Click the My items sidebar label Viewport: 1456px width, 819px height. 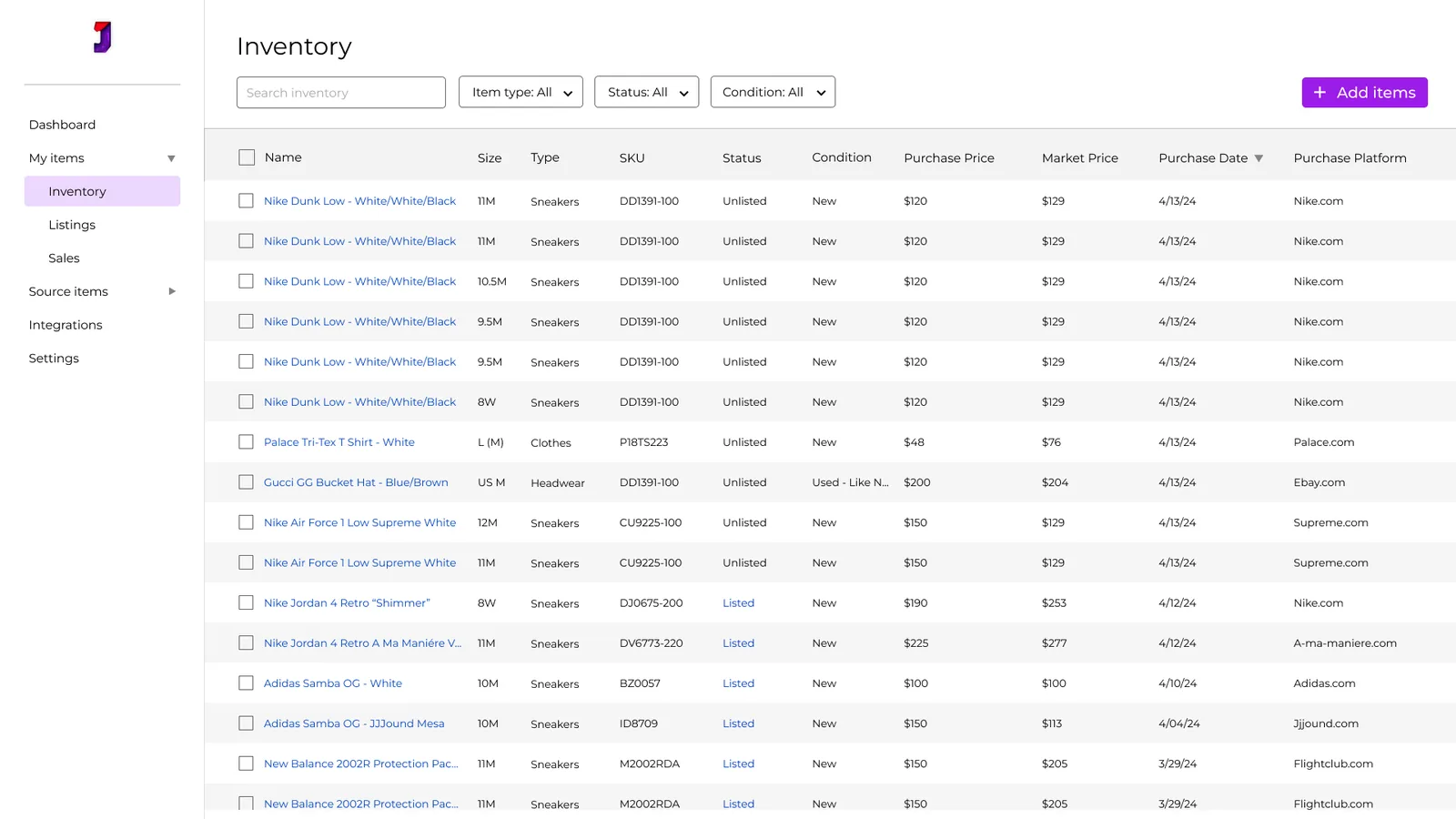pyautogui.click(x=56, y=158)
